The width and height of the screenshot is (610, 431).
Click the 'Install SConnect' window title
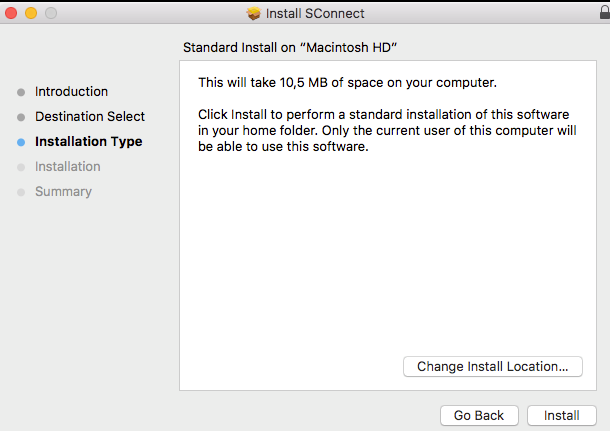315,14
